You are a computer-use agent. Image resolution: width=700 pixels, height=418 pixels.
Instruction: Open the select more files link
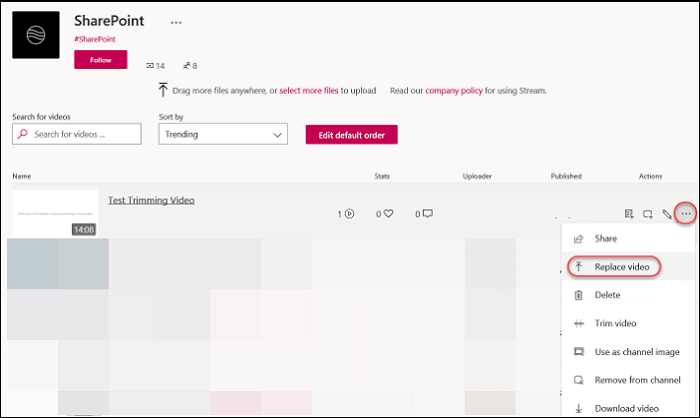tap(309, 91)
